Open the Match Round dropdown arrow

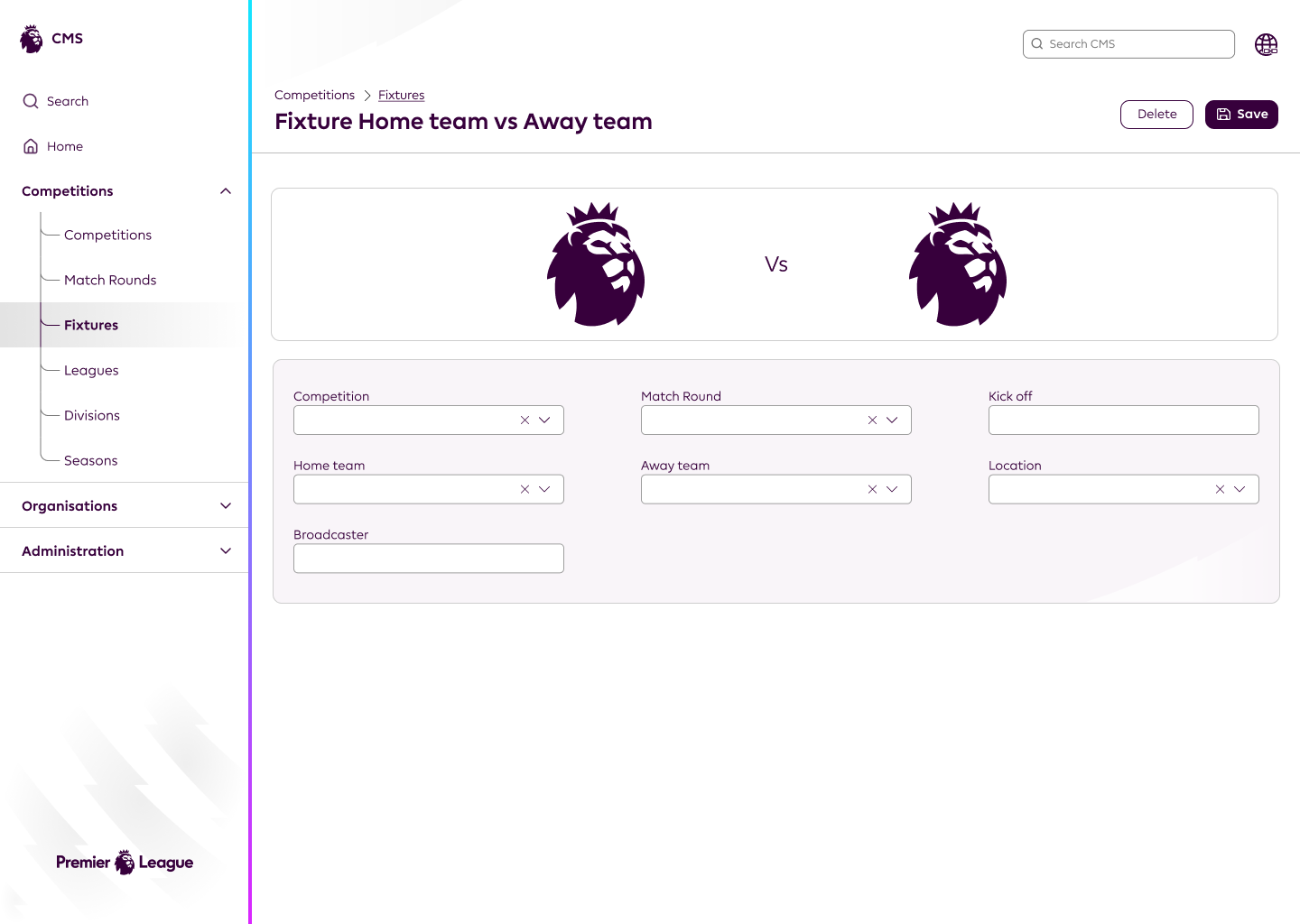[x=892, y=420]
